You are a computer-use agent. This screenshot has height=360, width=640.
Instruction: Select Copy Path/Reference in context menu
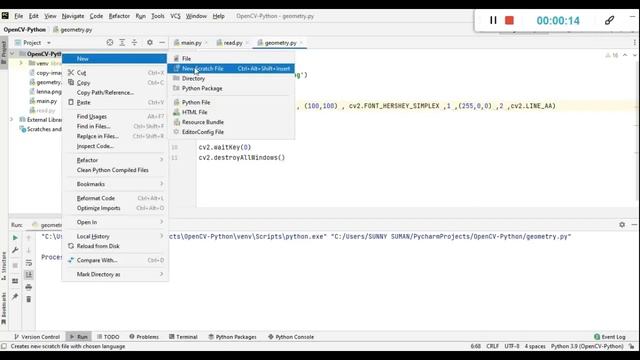coord(115,93)
